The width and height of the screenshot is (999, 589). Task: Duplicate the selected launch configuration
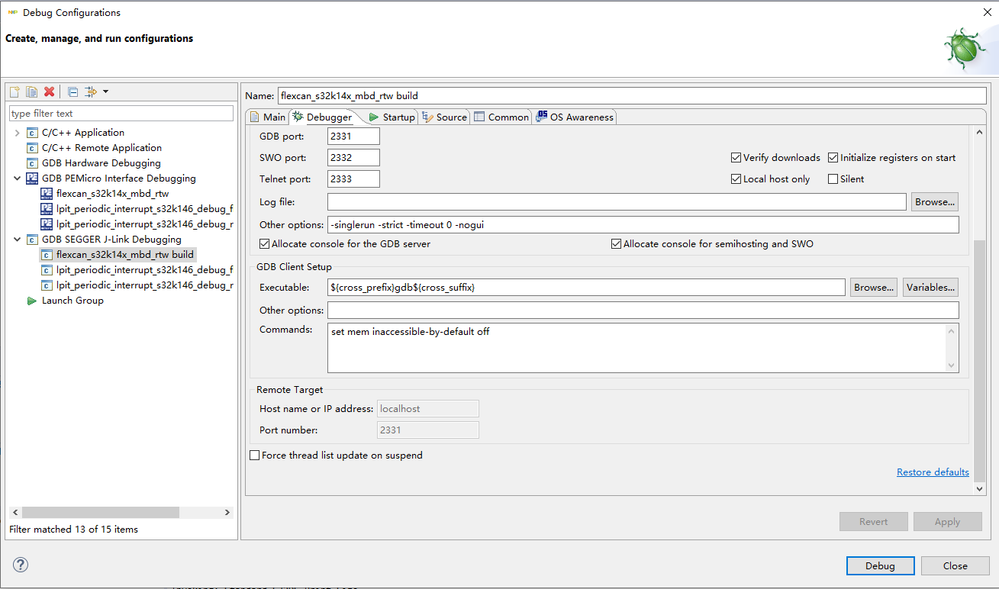point(31,92)
